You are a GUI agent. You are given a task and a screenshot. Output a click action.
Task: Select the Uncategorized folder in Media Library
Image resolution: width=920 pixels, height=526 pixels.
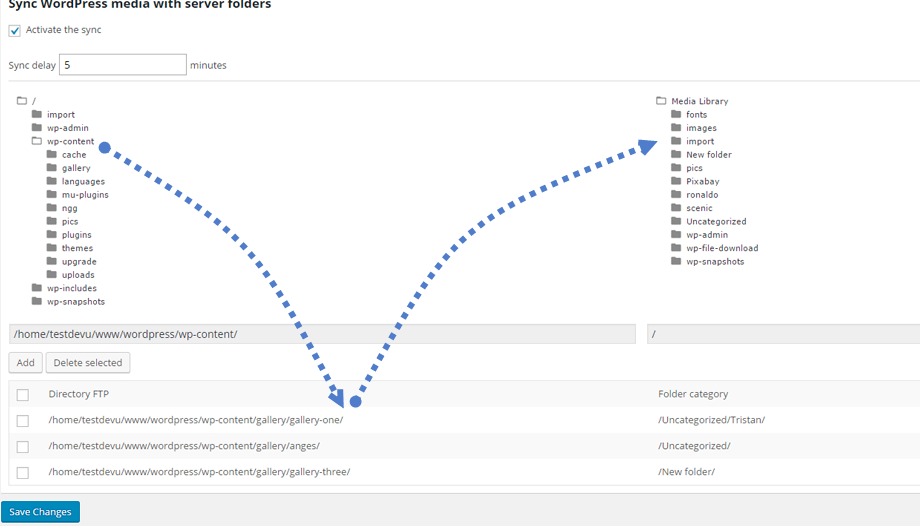[716, 221]
